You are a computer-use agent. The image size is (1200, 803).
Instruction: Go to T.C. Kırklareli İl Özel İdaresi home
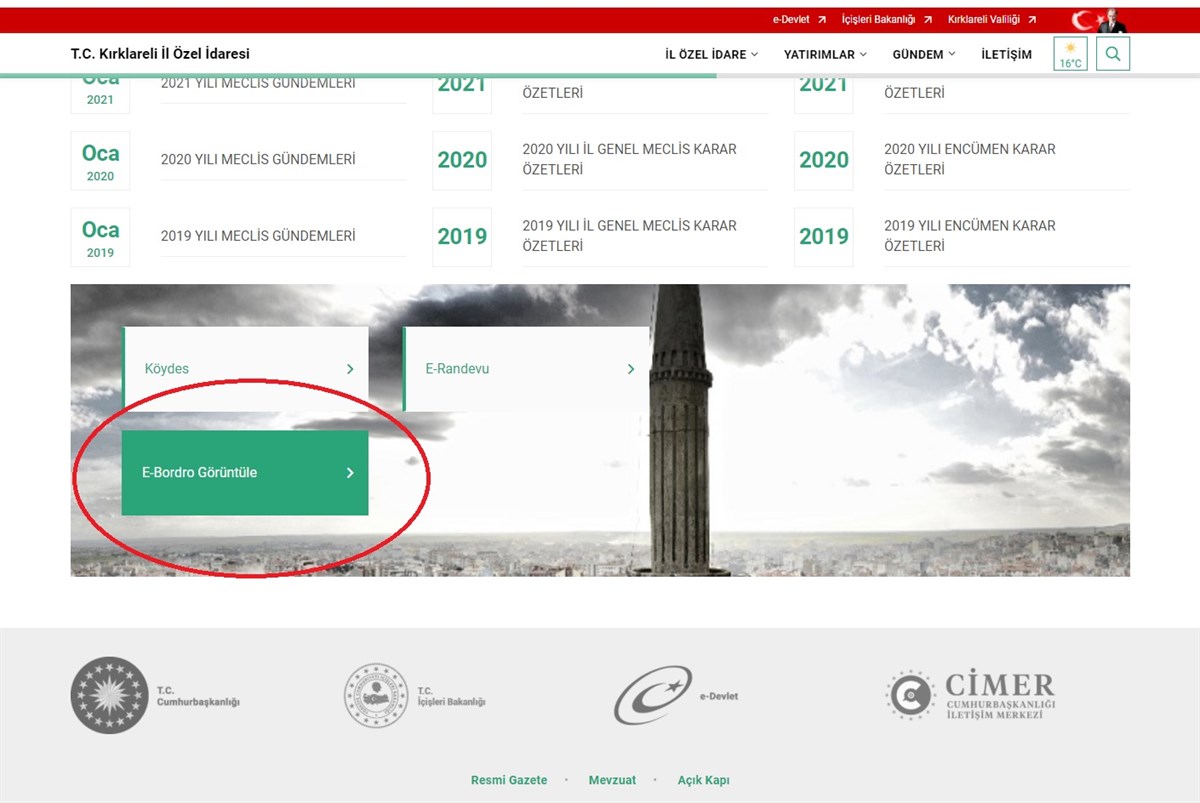point(160,54)
